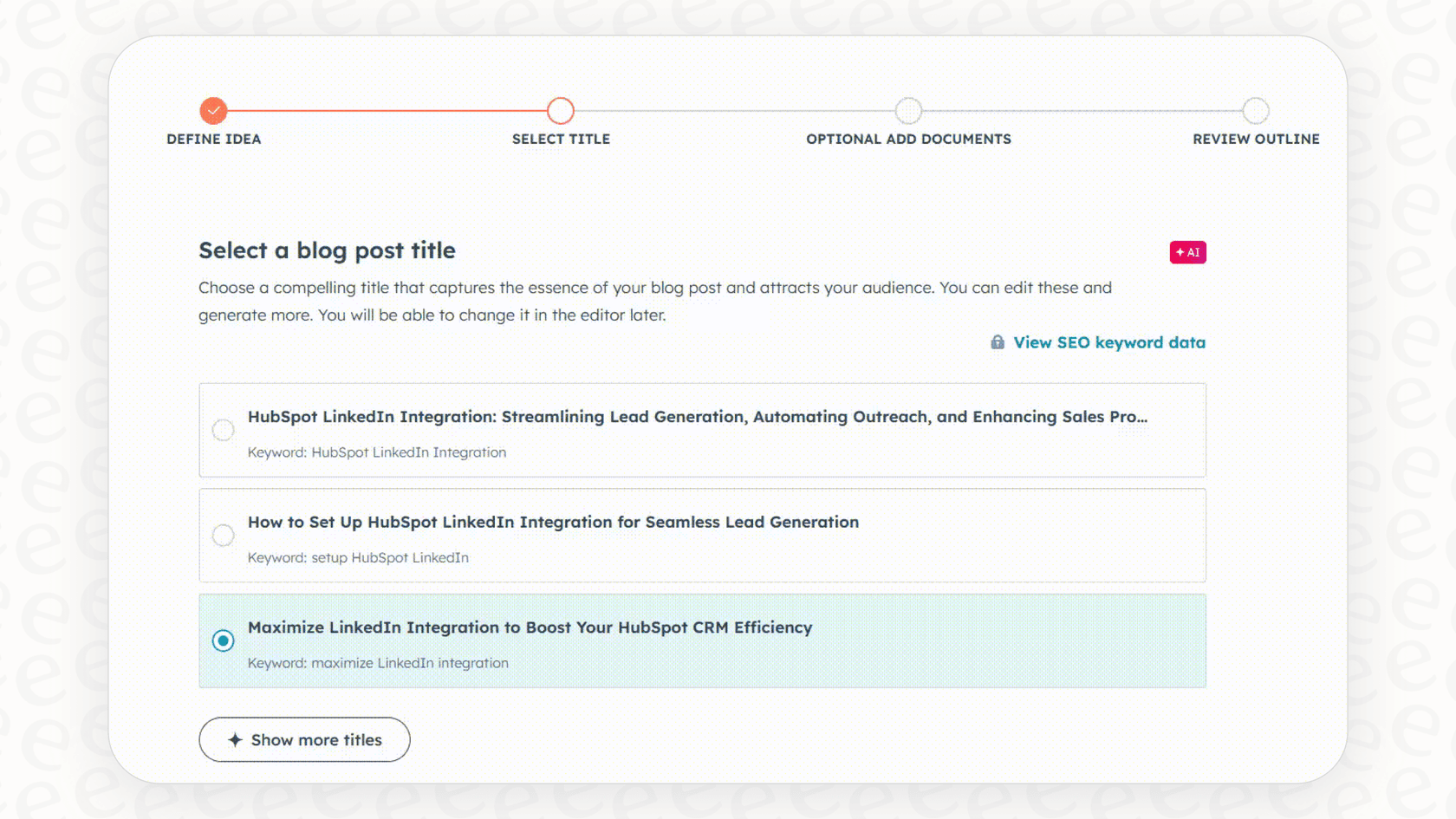Click the lock icon beside View SEO keyword data
The width and height of the screenshot is (1456, 819).
[x=996, y=341]
